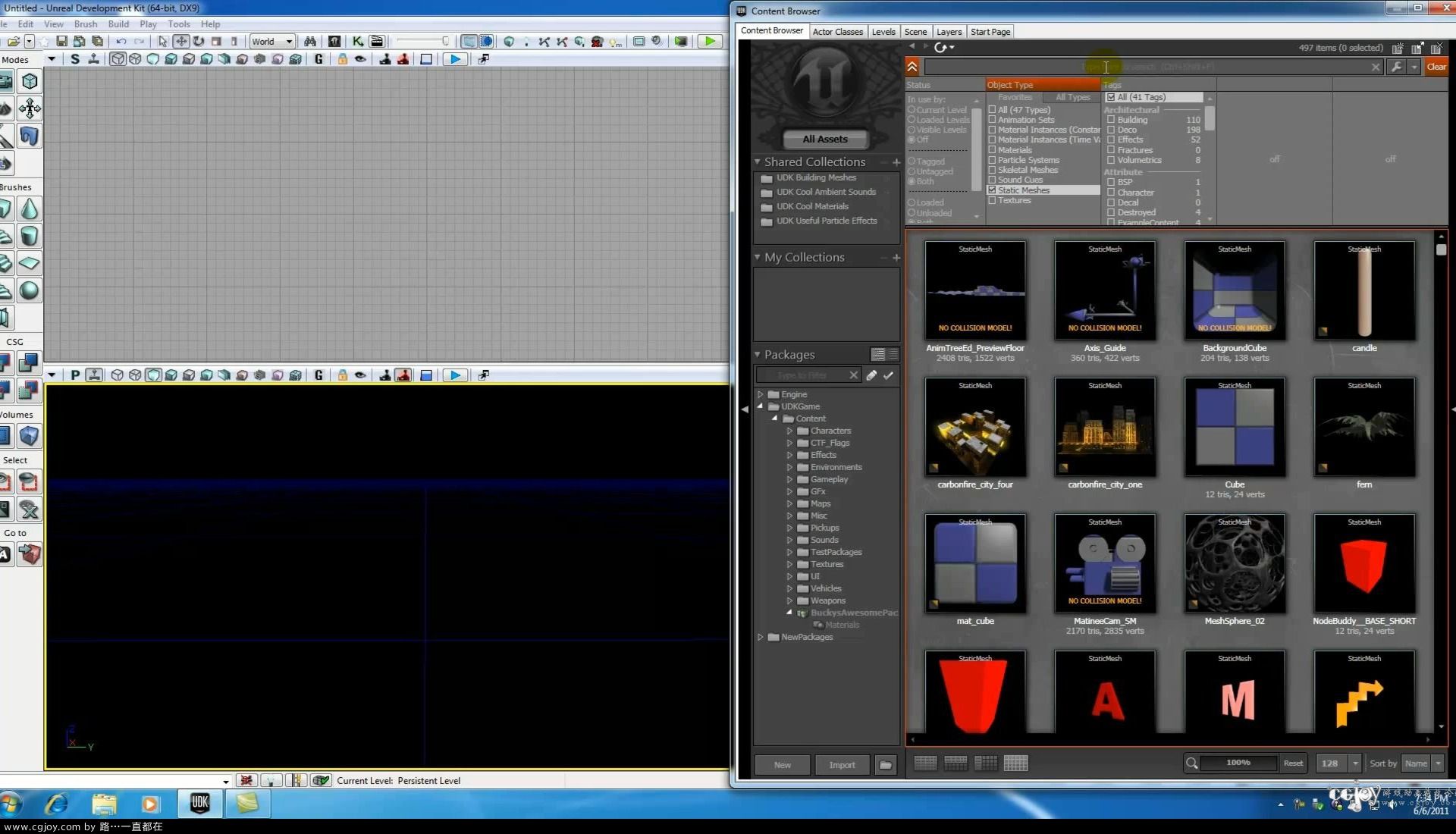This screenshot has height=834, width=1456.
Task: Expand the Engine package tree node
Action: 761,394
